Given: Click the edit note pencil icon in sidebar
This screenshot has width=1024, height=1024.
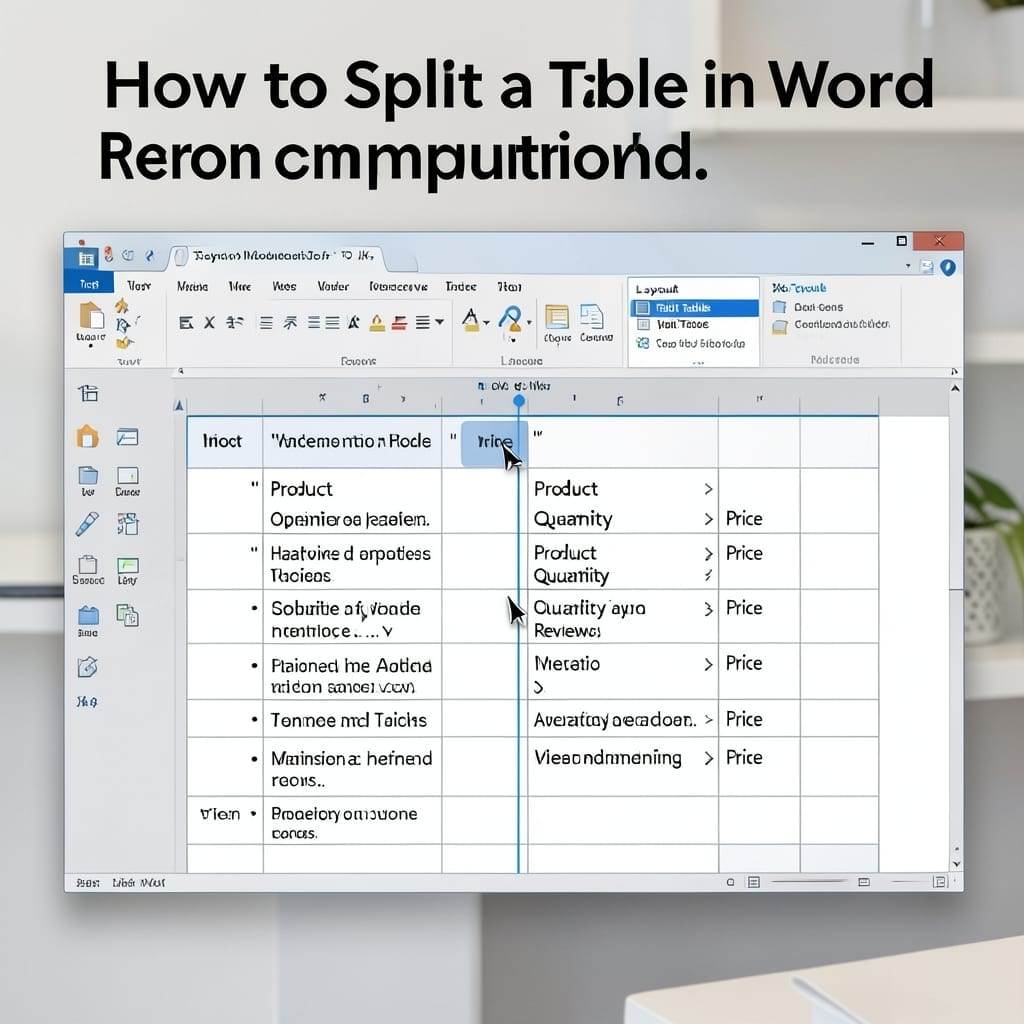Looking at the screenshot, I should pos(88,667).
